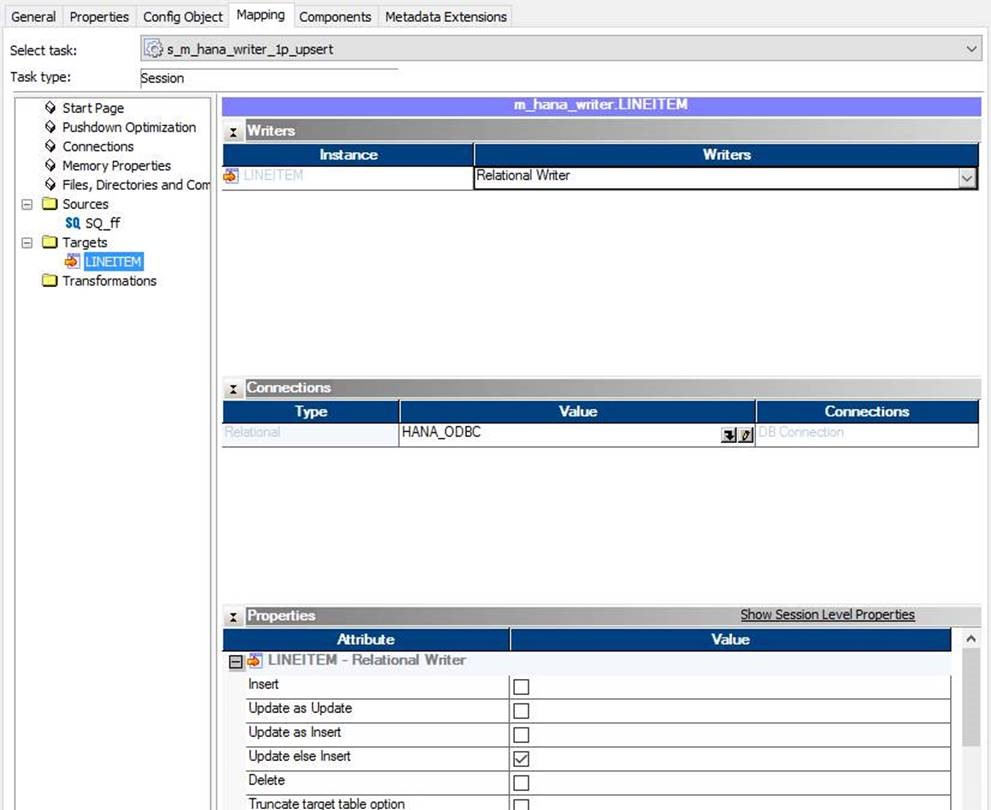
Task: Click the Sources folder icon
Action: [49, 203]
